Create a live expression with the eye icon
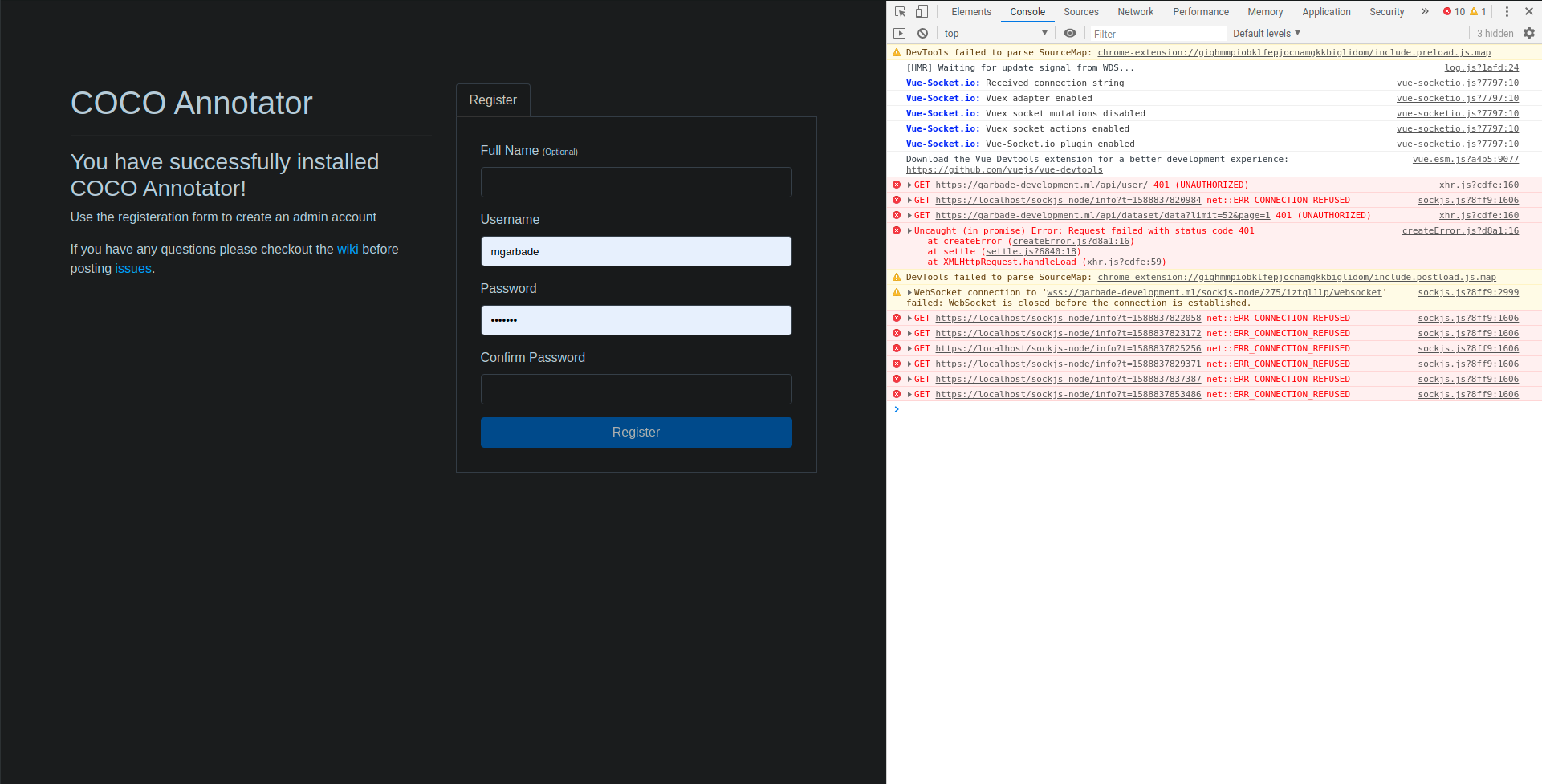The height and width of the screenshot is (784, 1542). 1070,33
